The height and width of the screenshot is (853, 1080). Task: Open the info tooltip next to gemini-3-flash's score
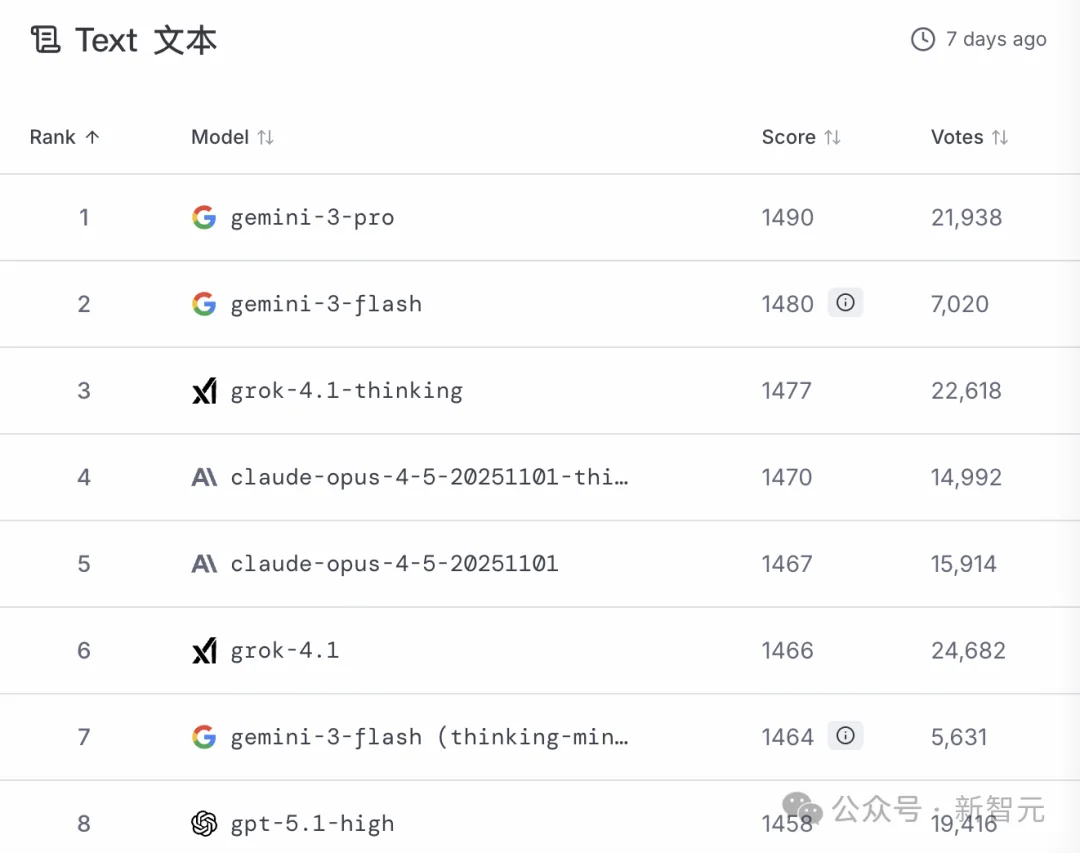[x=845, y=302]
